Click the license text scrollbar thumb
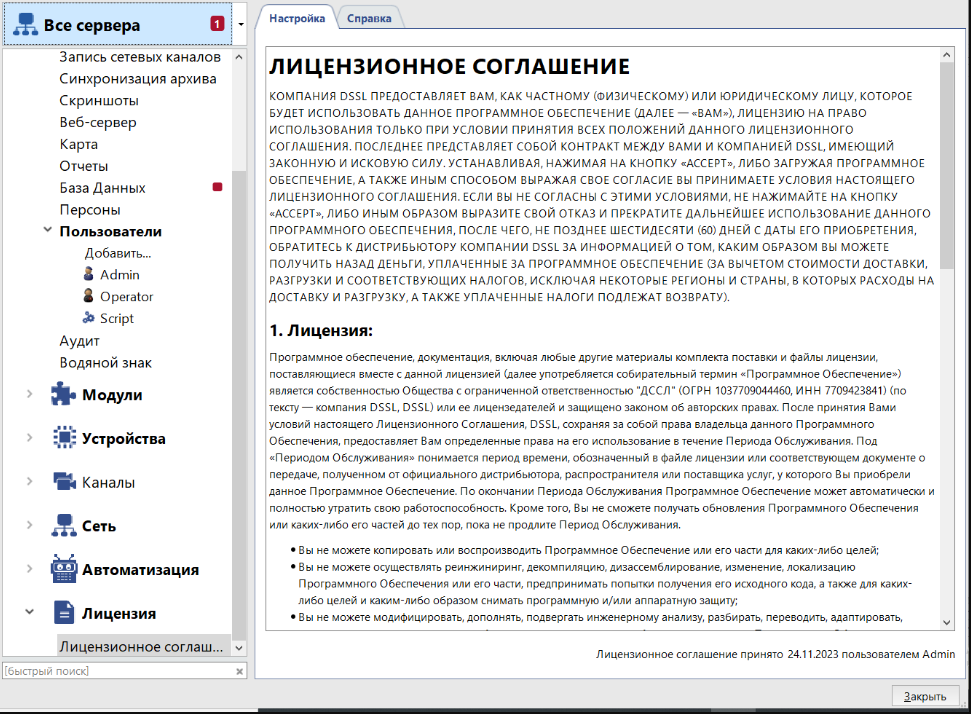 point(946,165)
